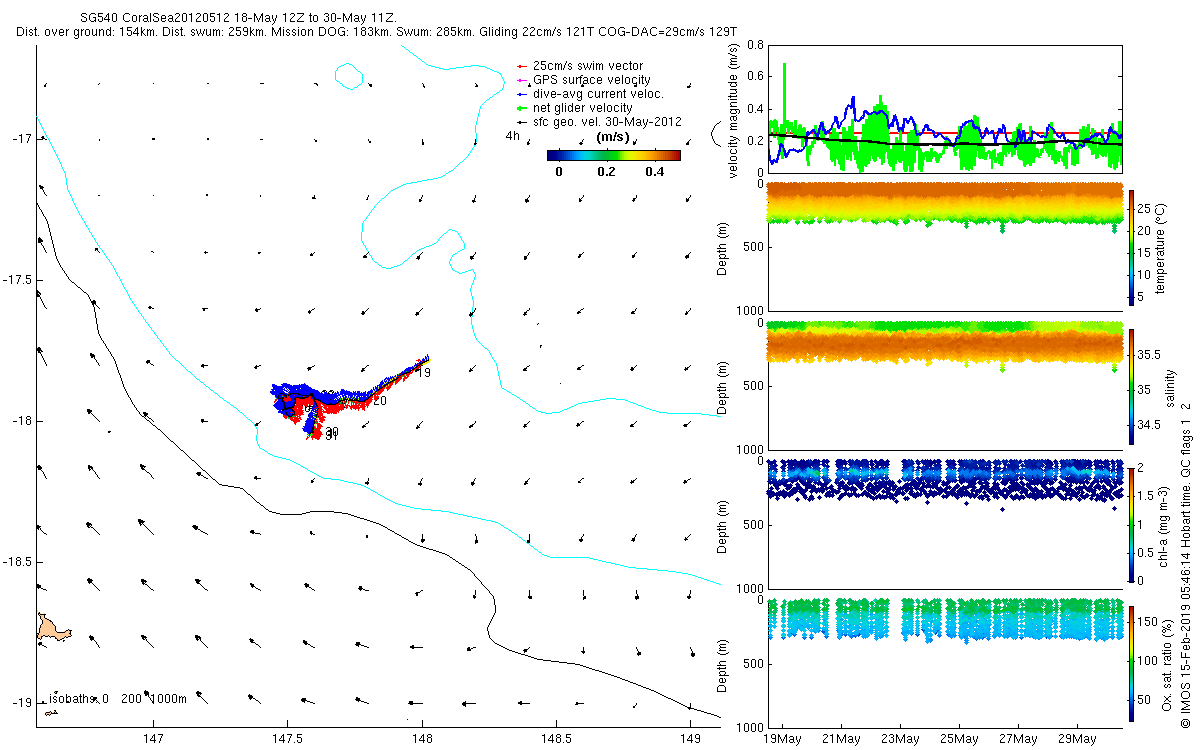
Task: Click the '23May' date tick label
Action: (x=900, y=739)
